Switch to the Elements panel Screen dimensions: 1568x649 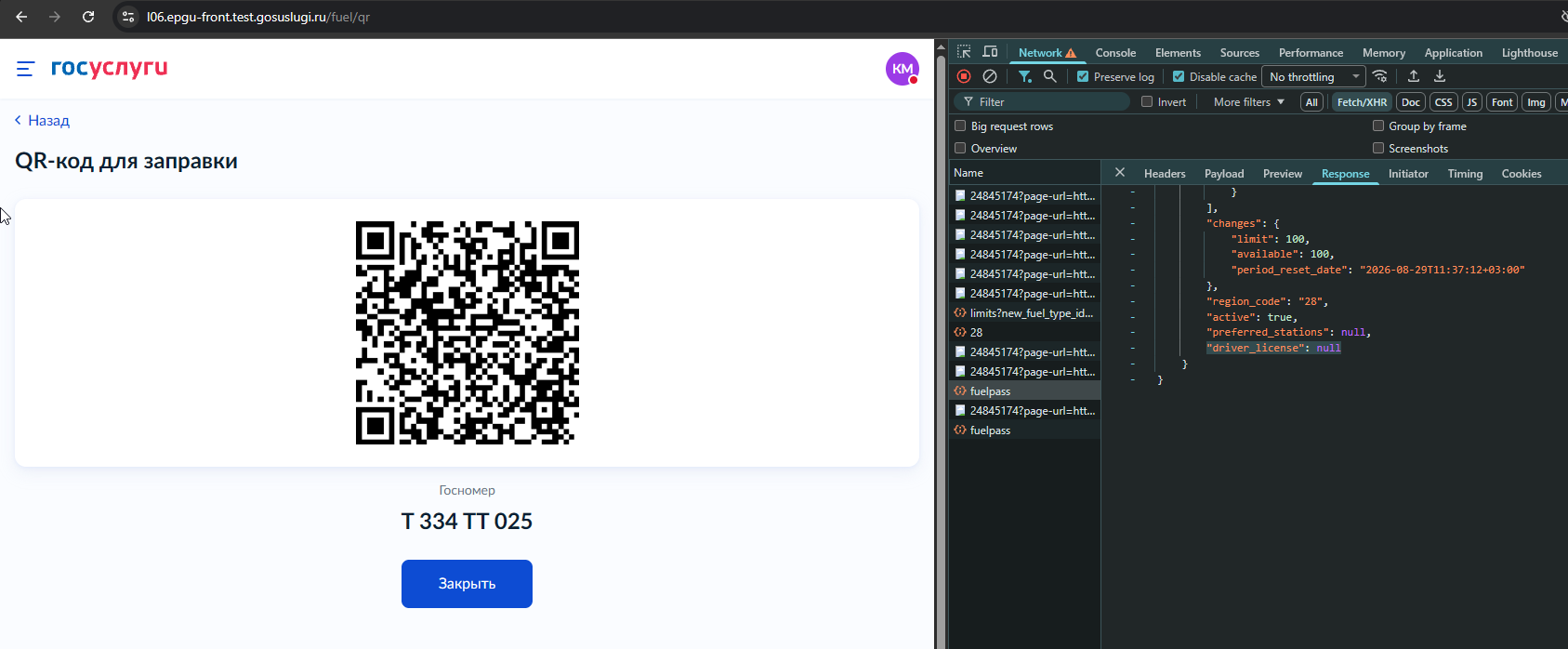pyautogui.click(x=1178, y=53)
